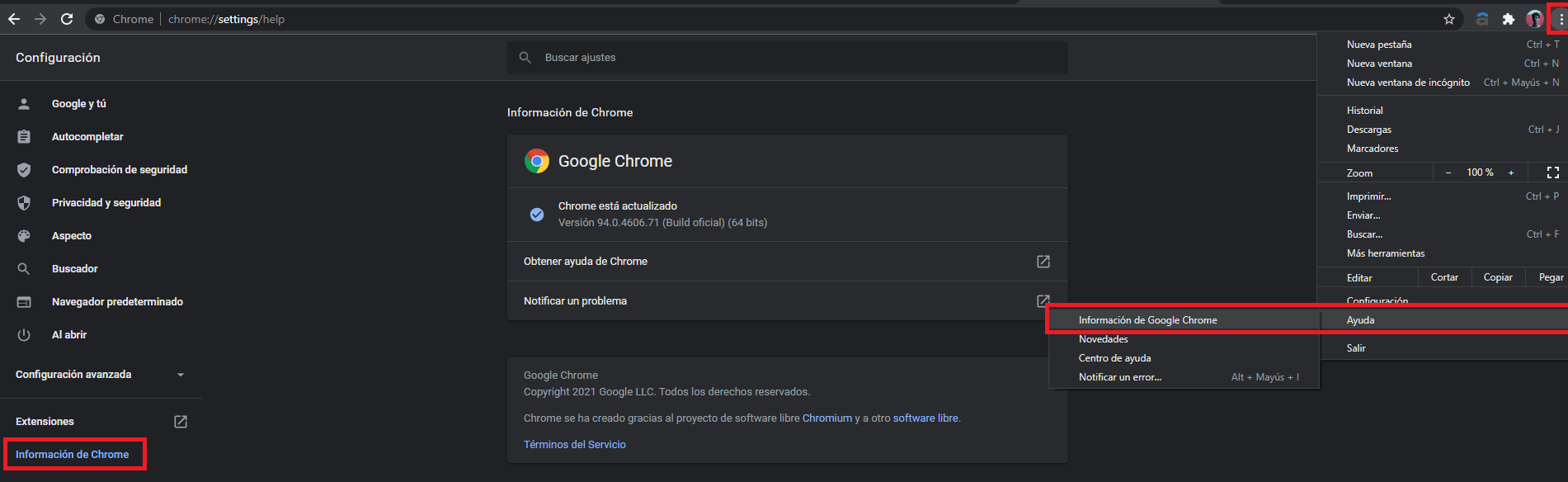Toggle fullscreen icon beside Zoom
The width and height of the screenshot is (1568, 482).
(1553, 172)
